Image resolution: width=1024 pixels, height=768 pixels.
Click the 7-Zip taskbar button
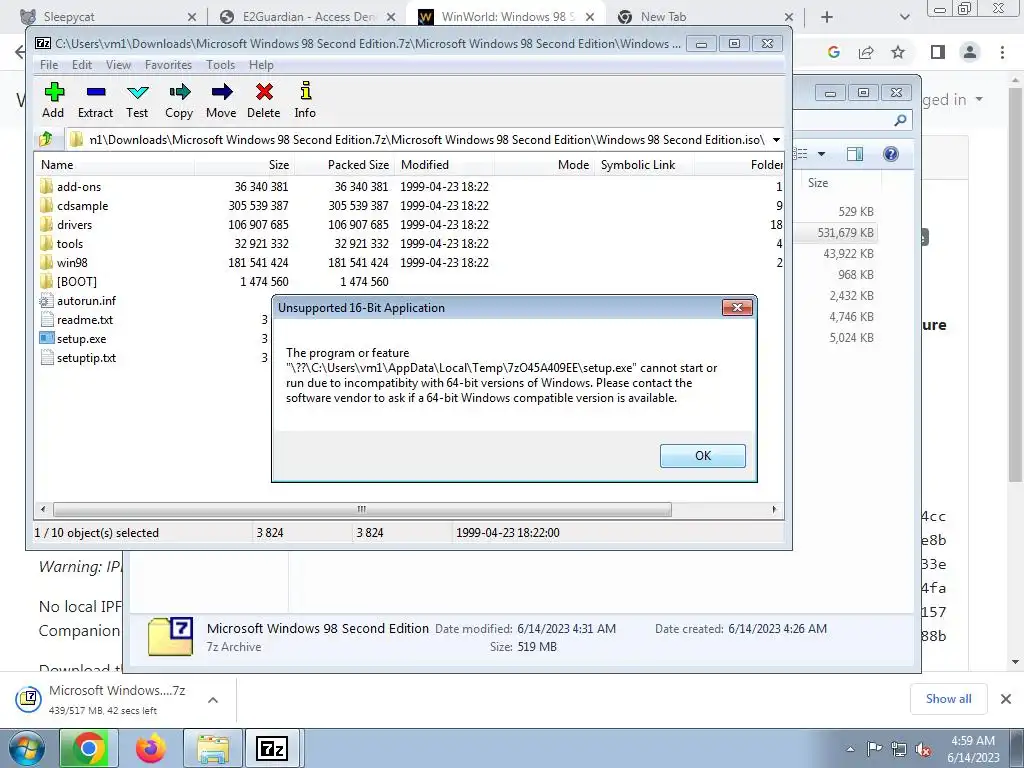[x=272, y=748]
